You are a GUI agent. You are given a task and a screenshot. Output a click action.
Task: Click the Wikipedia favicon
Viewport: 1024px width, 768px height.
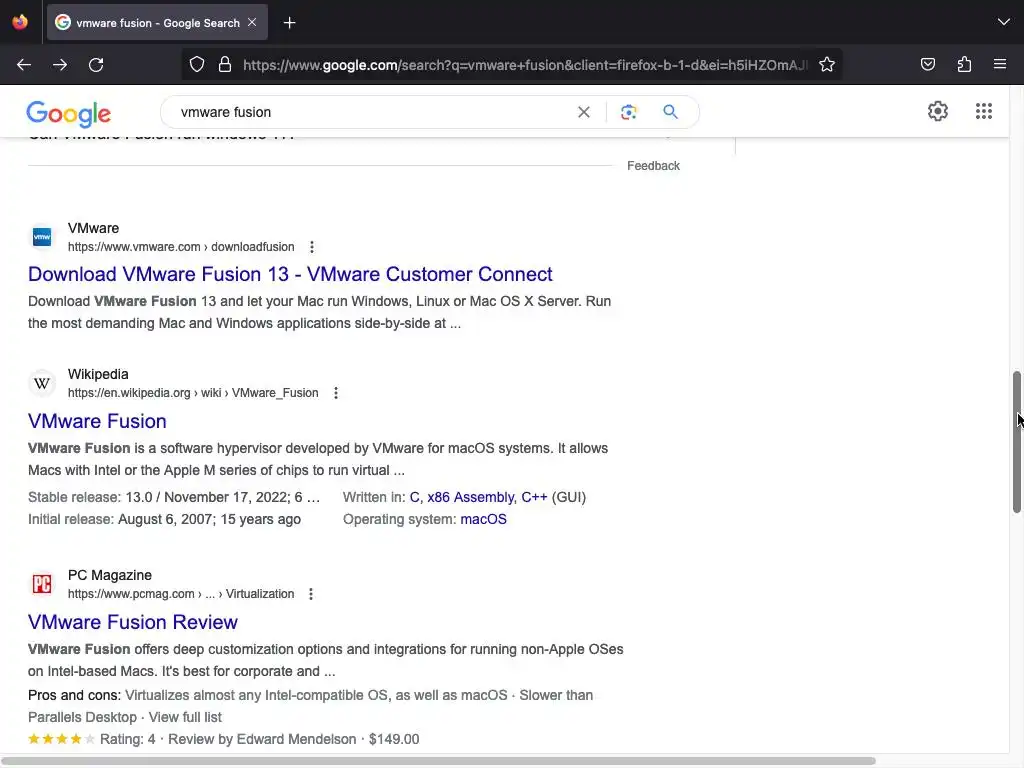tap(42, 383)
